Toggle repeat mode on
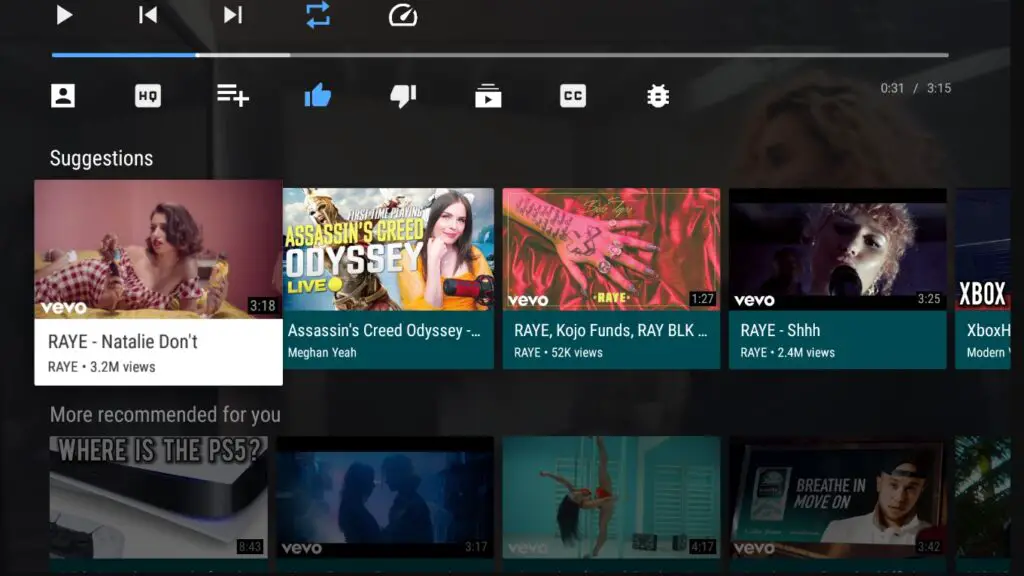This screenshot has width=1024, height=576. pos(318,15)
